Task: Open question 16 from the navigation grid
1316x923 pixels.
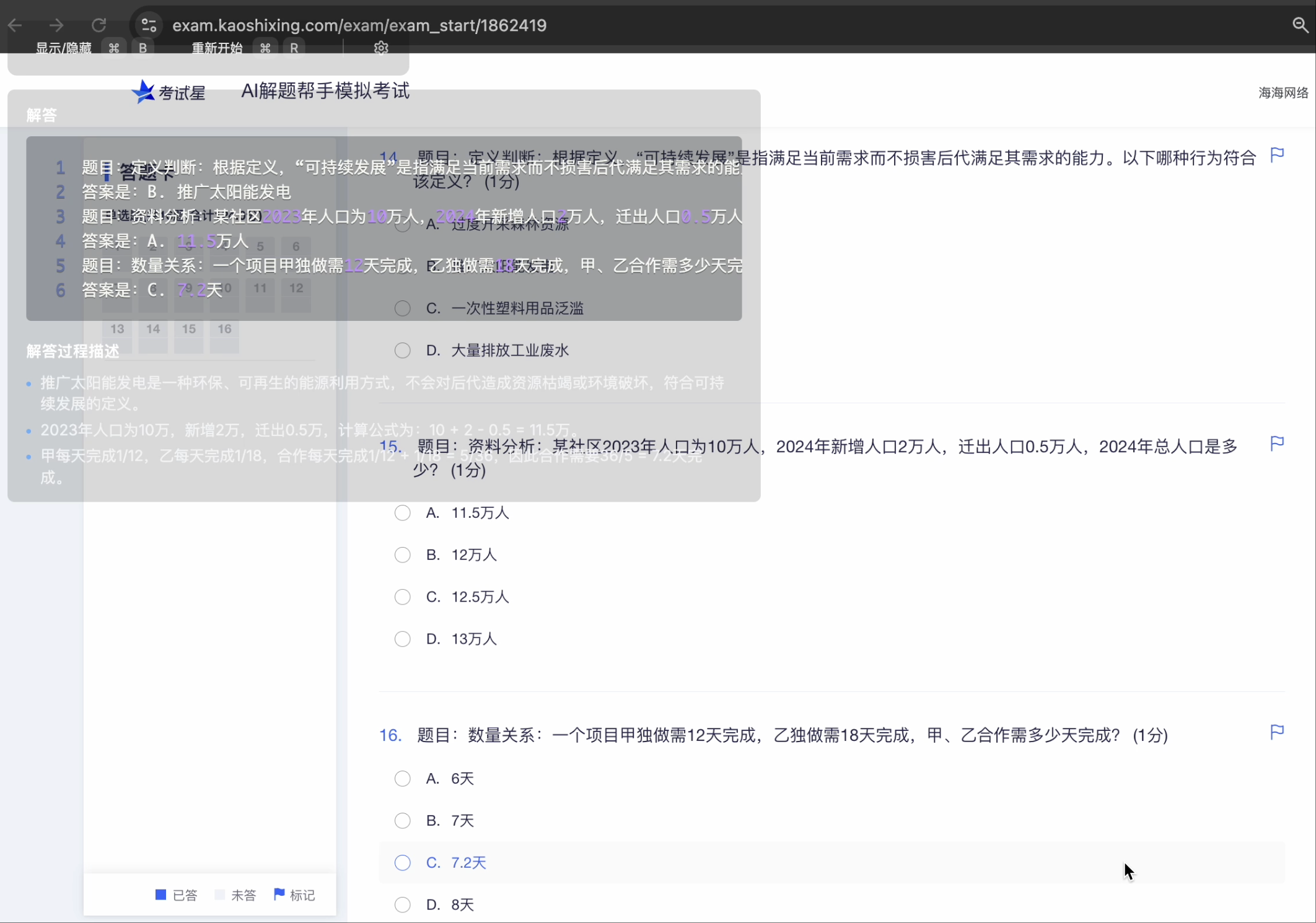Action: pos(224,329)
